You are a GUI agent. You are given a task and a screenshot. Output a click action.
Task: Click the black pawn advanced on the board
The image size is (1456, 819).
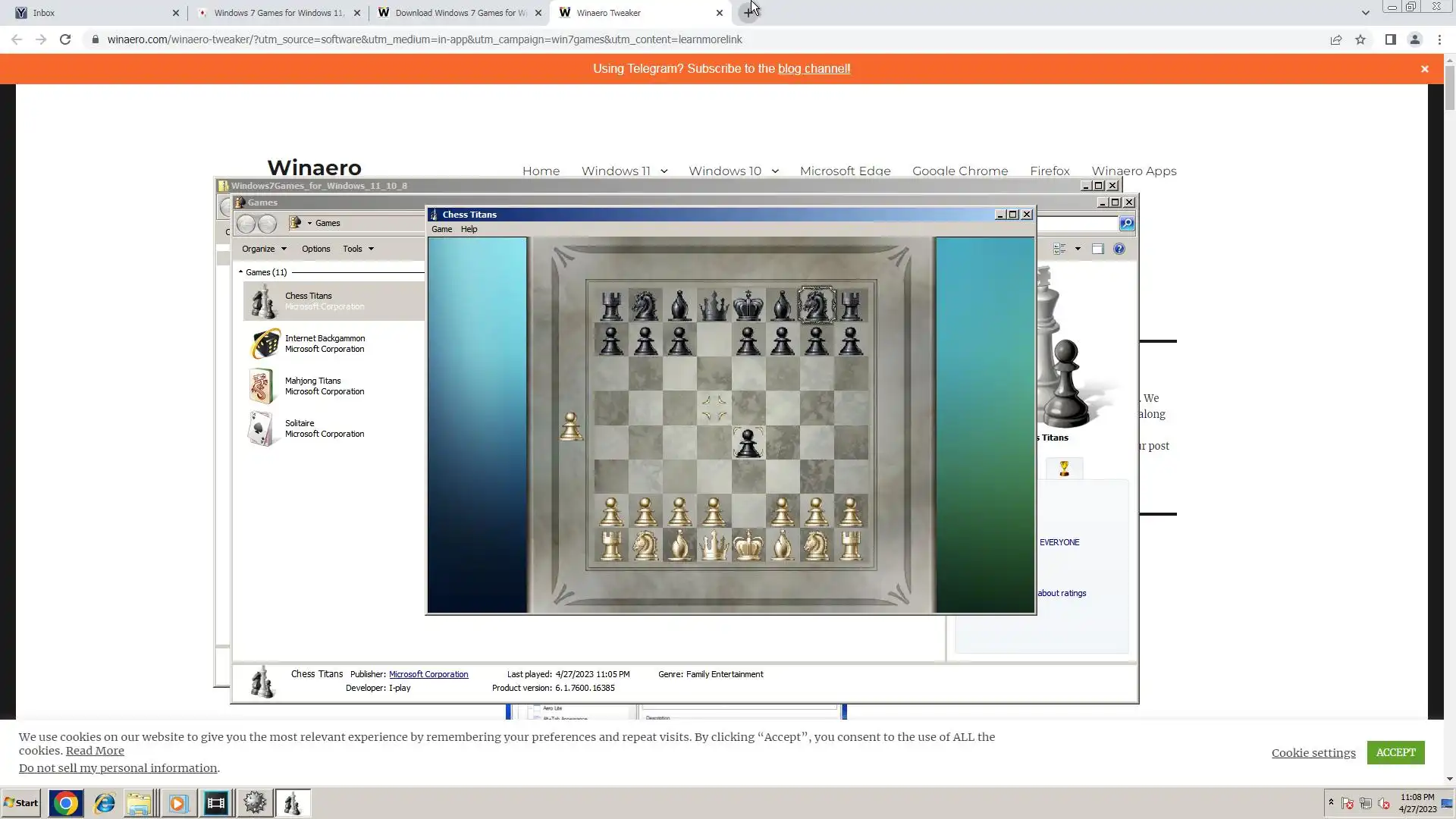pyautogui.click(x=748, y=442)
